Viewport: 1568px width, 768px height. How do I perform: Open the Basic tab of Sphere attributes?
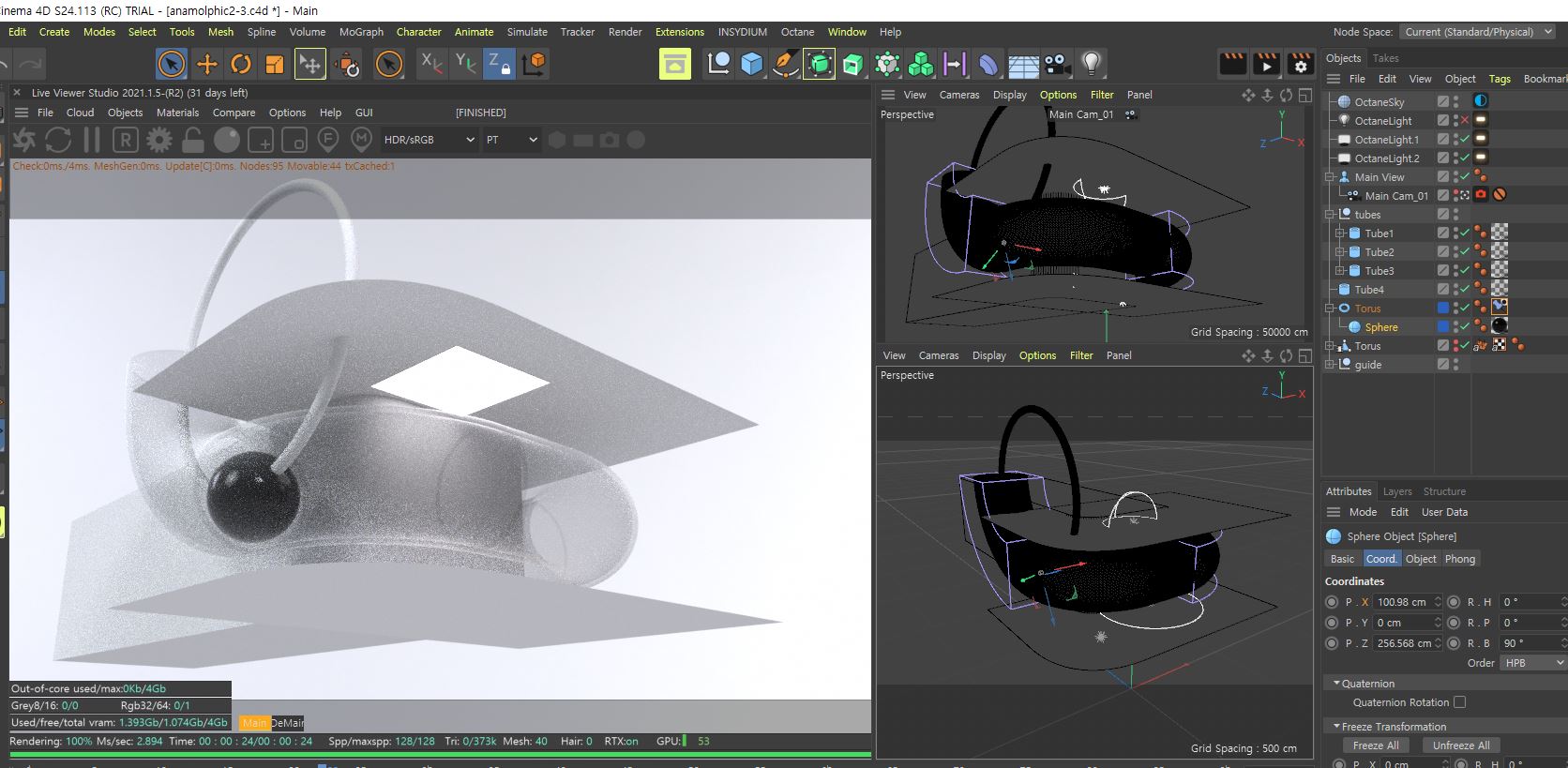click(1342, 559)
